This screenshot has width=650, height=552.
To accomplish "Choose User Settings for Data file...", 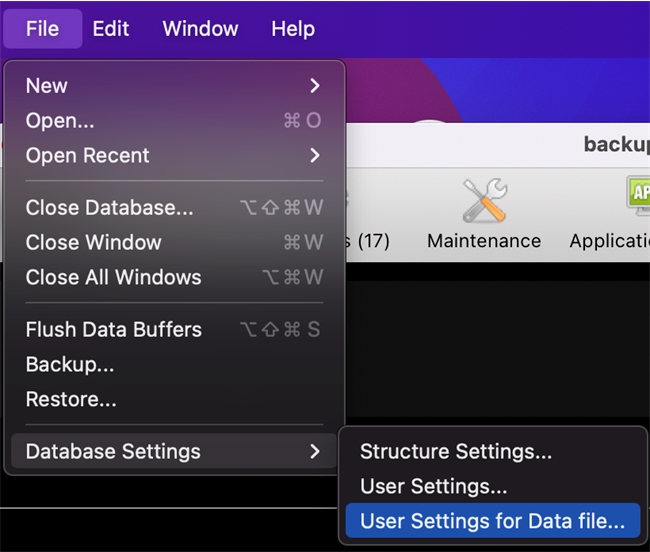I will pos(492,521).
